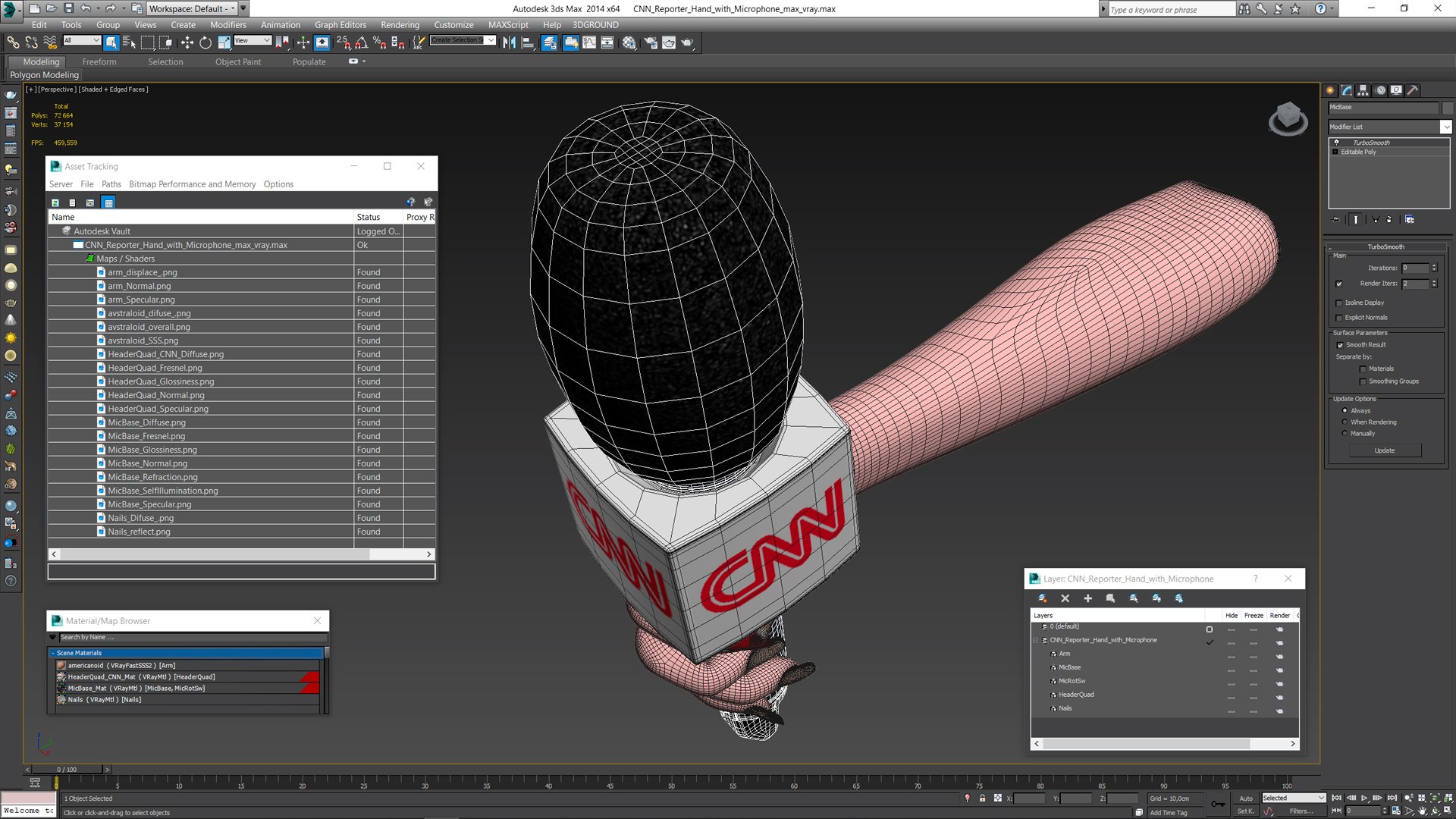Toggle Smooth Result checkbox
The height and width of the screenshot is (819, 1456).
[1340, 345]
